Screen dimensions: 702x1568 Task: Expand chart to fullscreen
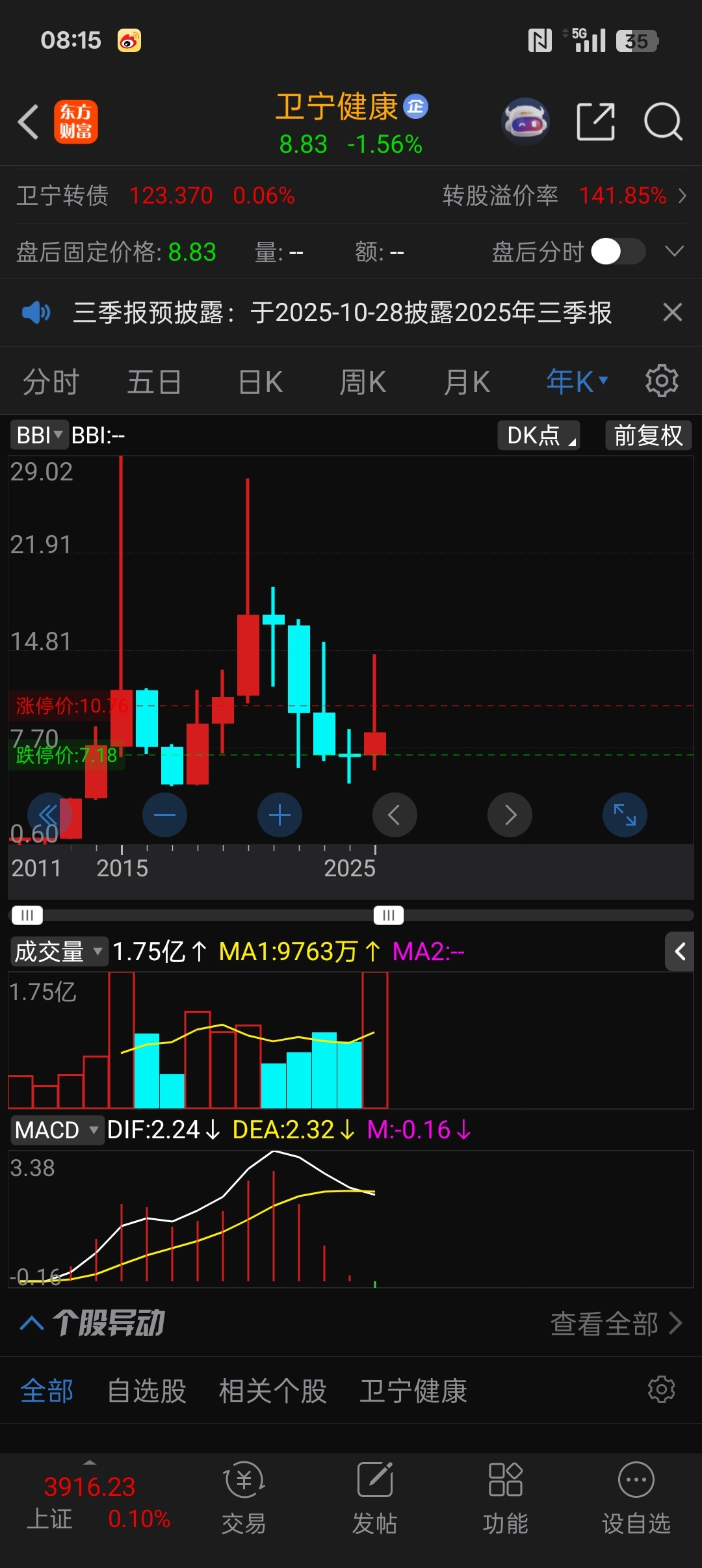point(625,815)
